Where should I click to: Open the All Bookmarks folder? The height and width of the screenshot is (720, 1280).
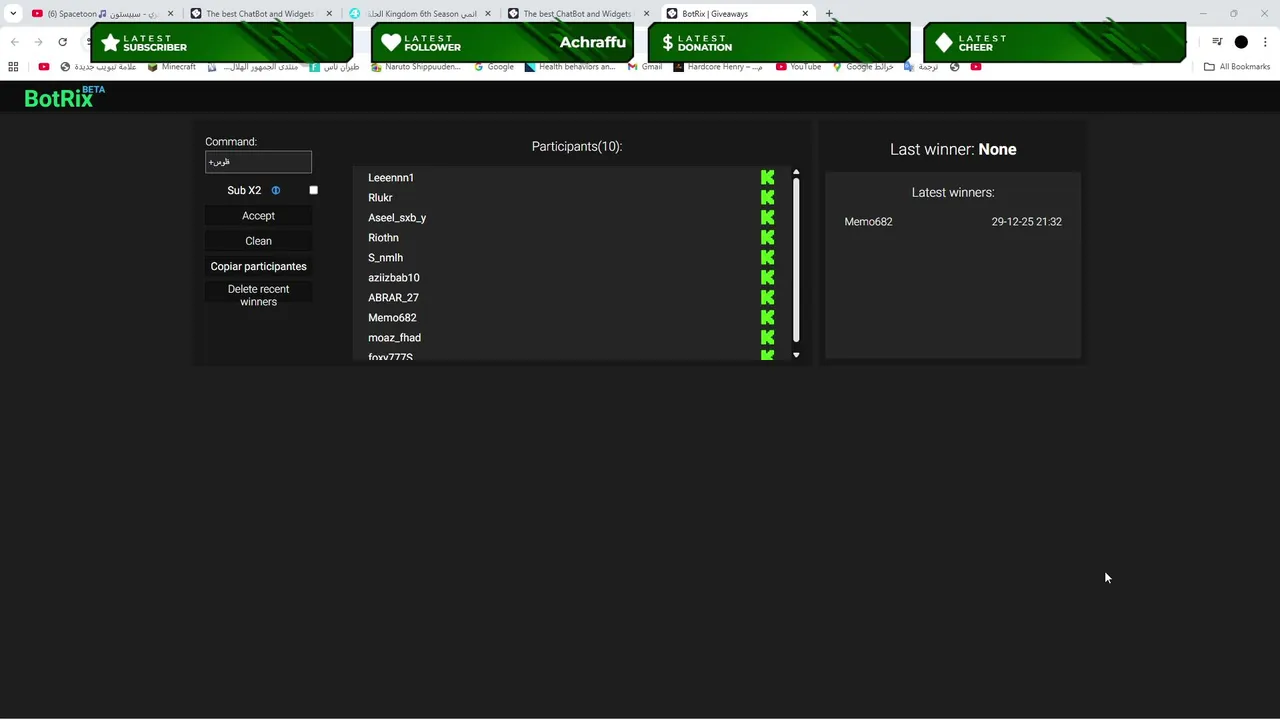1237,67
